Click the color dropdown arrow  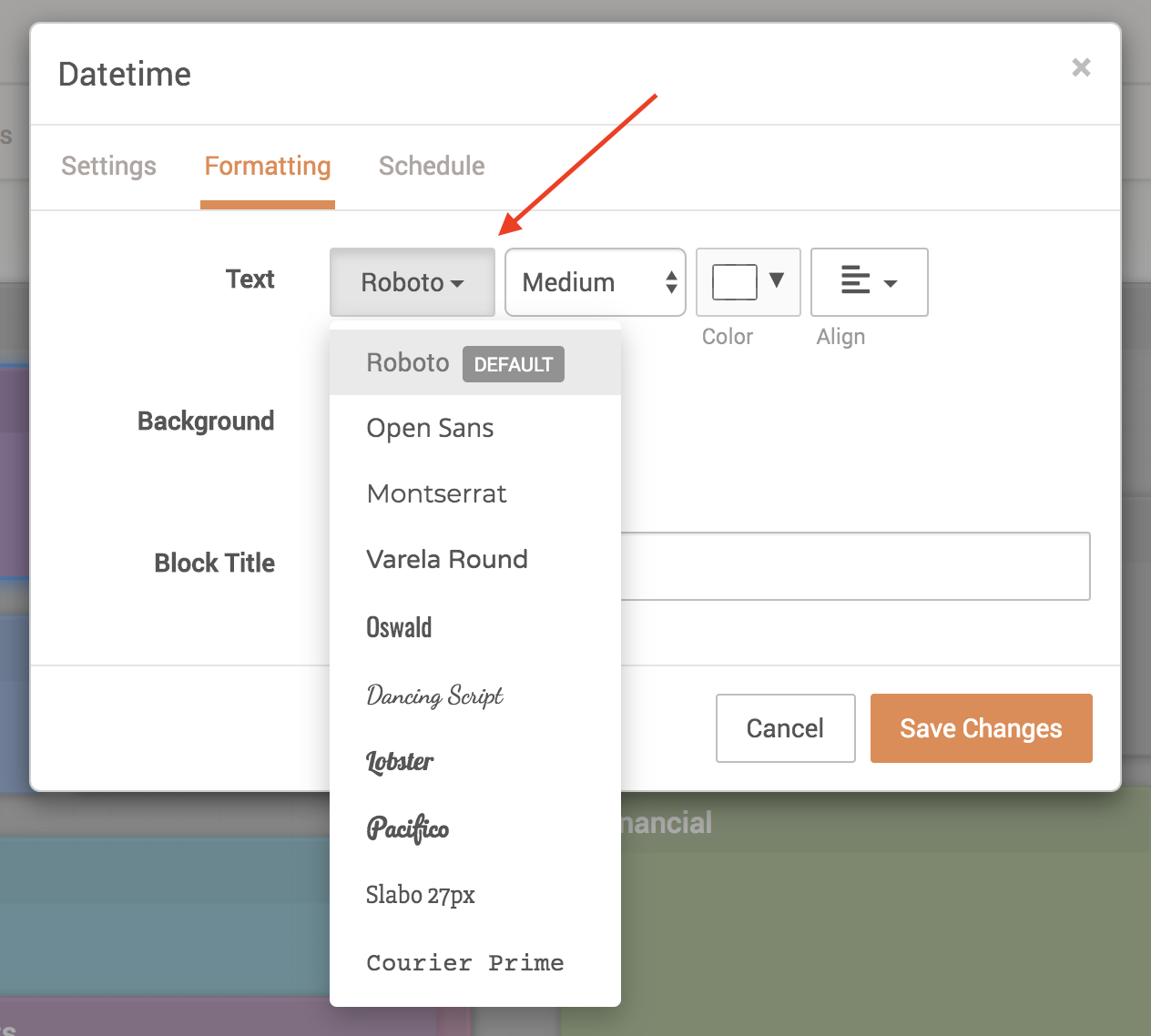(x=774, y=282)
